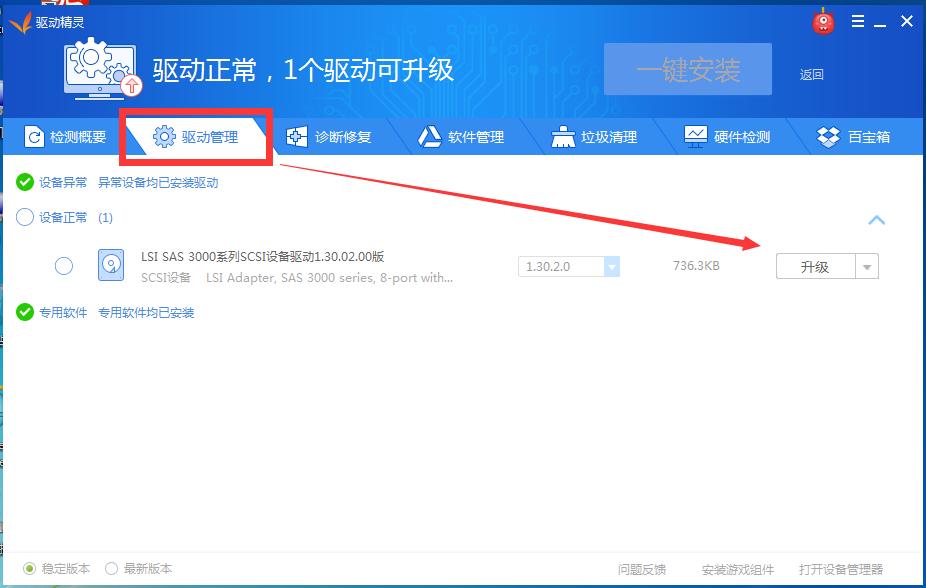Click the 驱动精灵 logo in title bar

[x=46, y=21]
